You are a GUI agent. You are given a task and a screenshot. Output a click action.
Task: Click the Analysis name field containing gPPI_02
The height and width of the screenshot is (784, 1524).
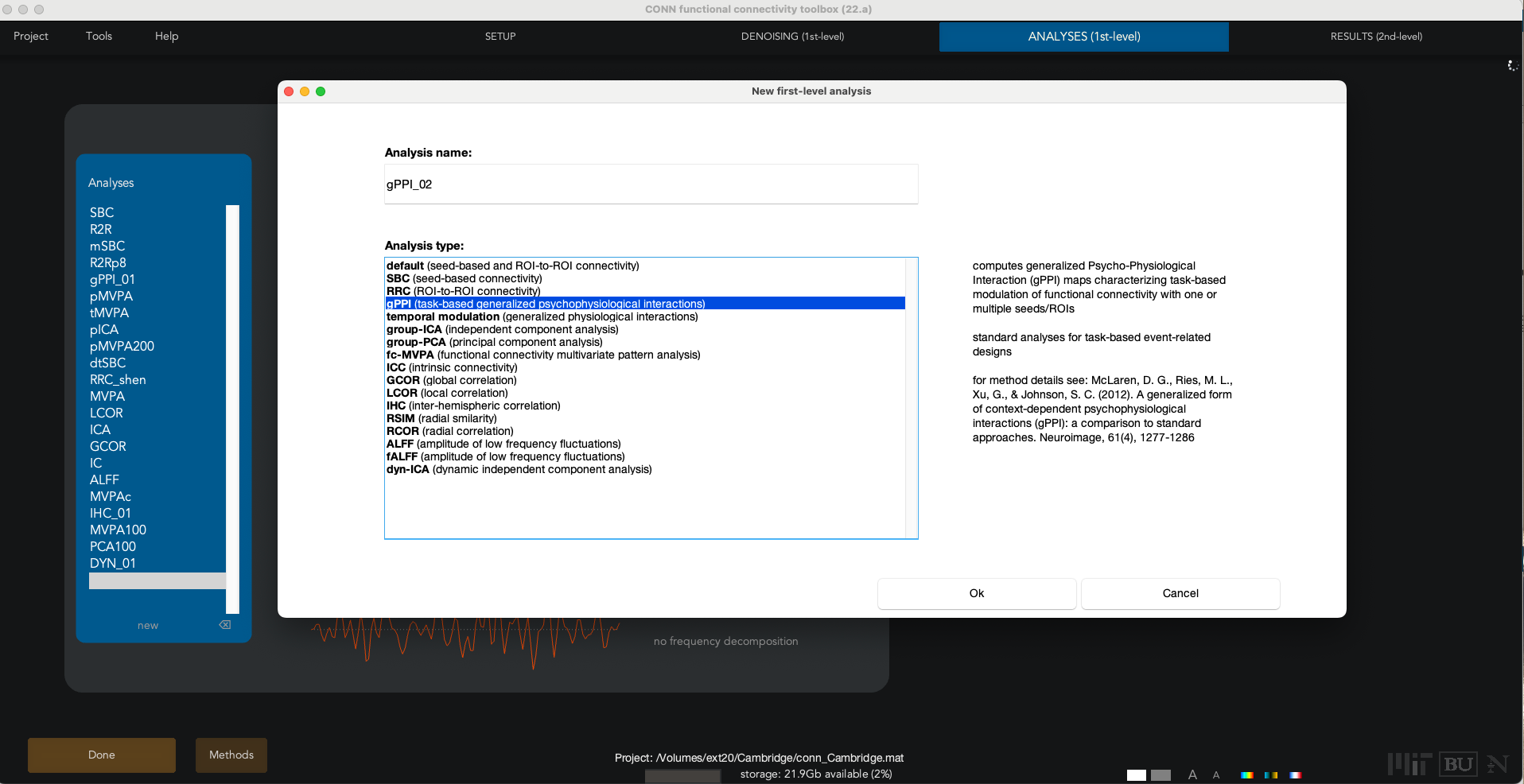[651, 184]
